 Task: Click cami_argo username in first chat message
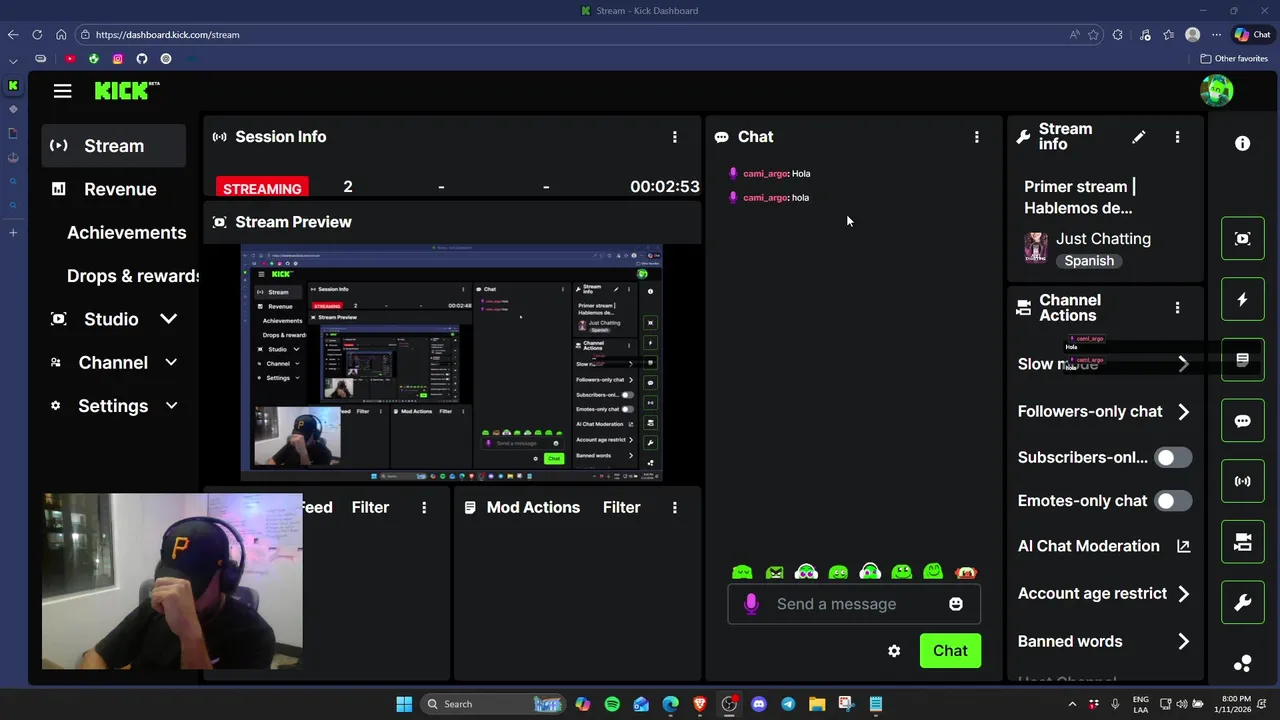coord(766,174)
